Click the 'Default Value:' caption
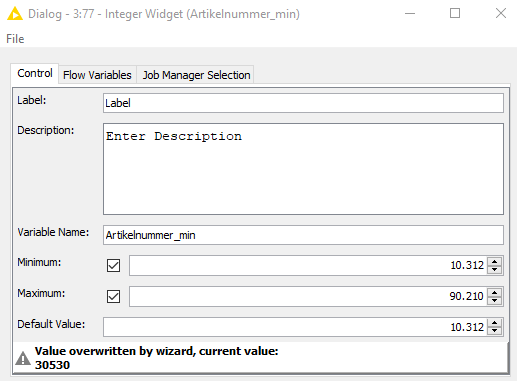This screenshot has width=517, height=381. pos(51,324)
